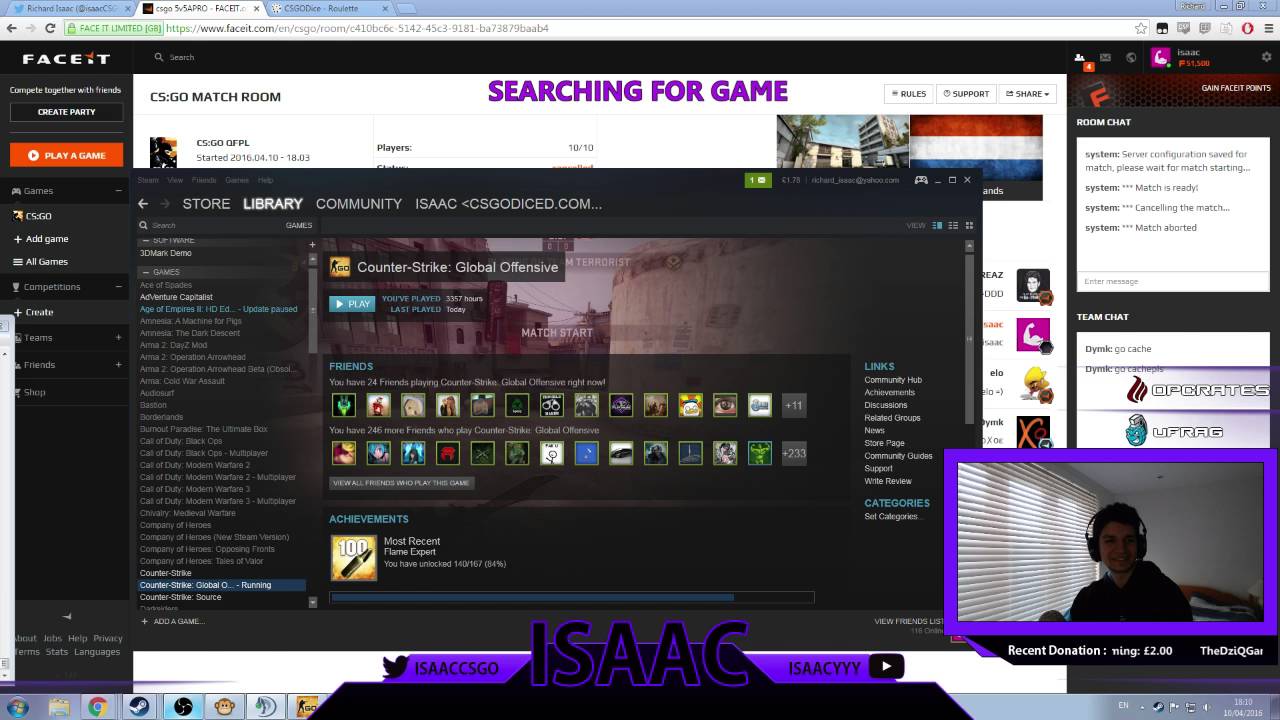Click the first avatar of friends playing now
The height and width of the screenshot is (720, 1280).
(x=344, y=405)
